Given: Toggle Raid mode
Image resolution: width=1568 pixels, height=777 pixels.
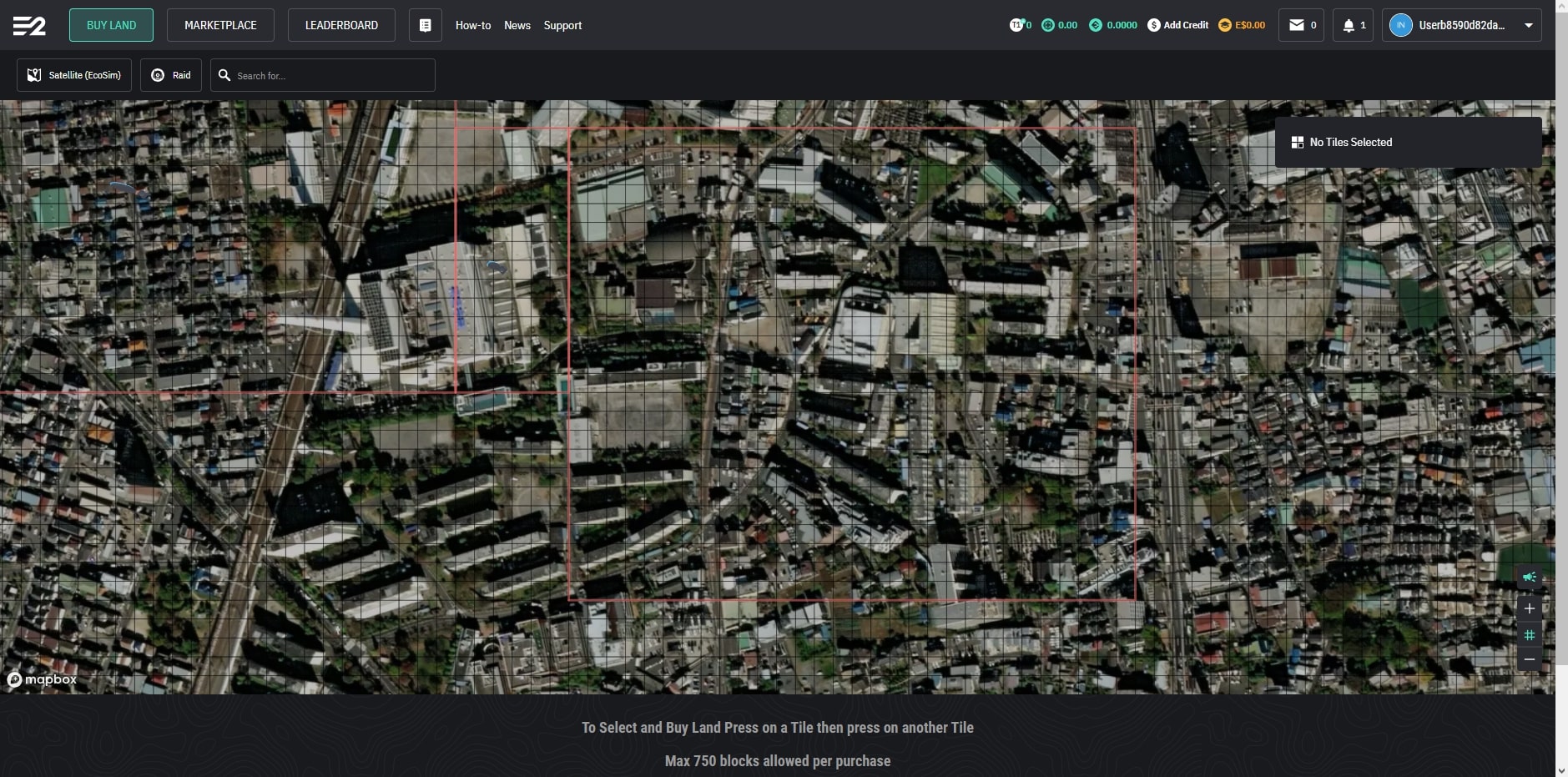Looking at the screenshot, I should click(170, 75).
